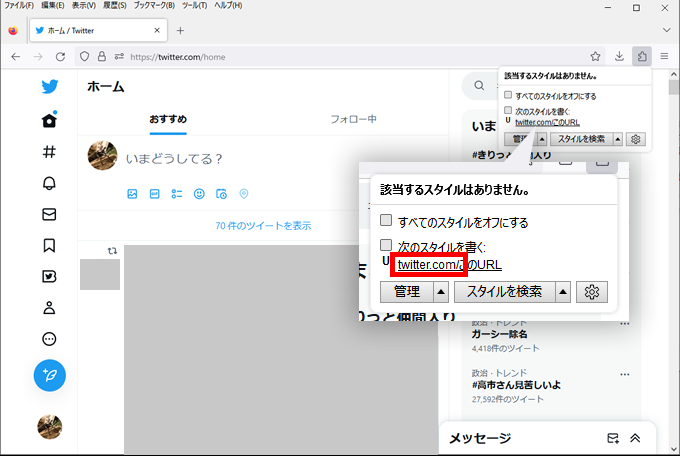Open the account avatar at the sidebar bottom
The width and height of the screenshot is (680, 456).
49,426
